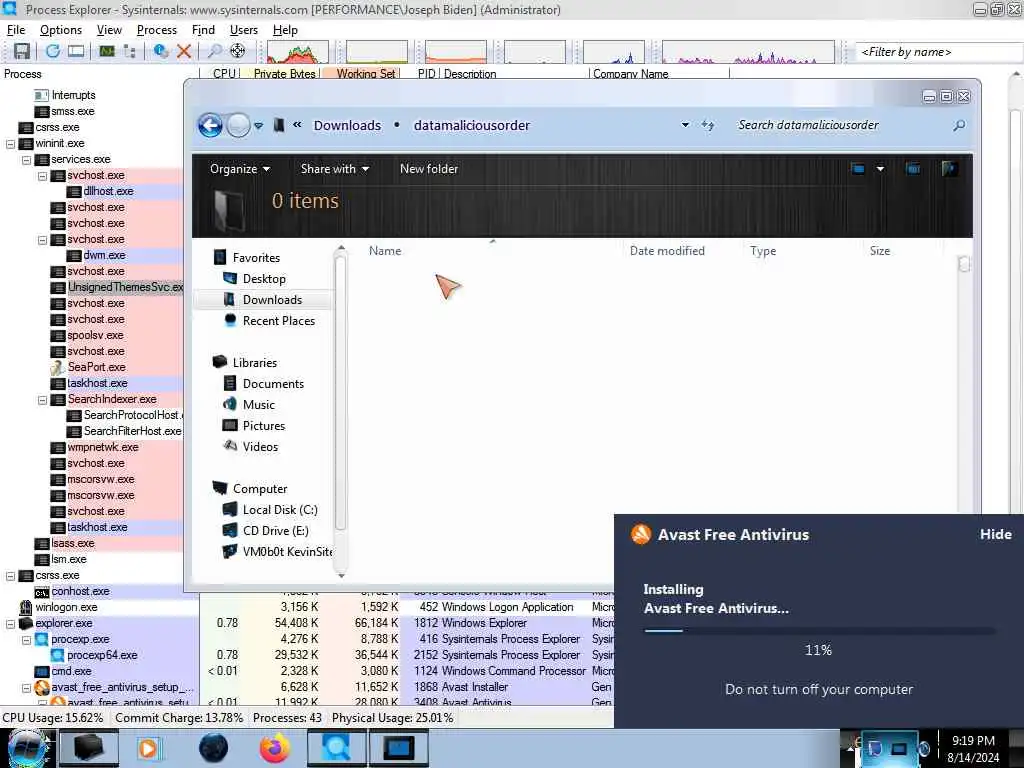Select the lsass.exe process row
The width and height of the screenshot is (1024, 768).
click(x=72, y=543)
